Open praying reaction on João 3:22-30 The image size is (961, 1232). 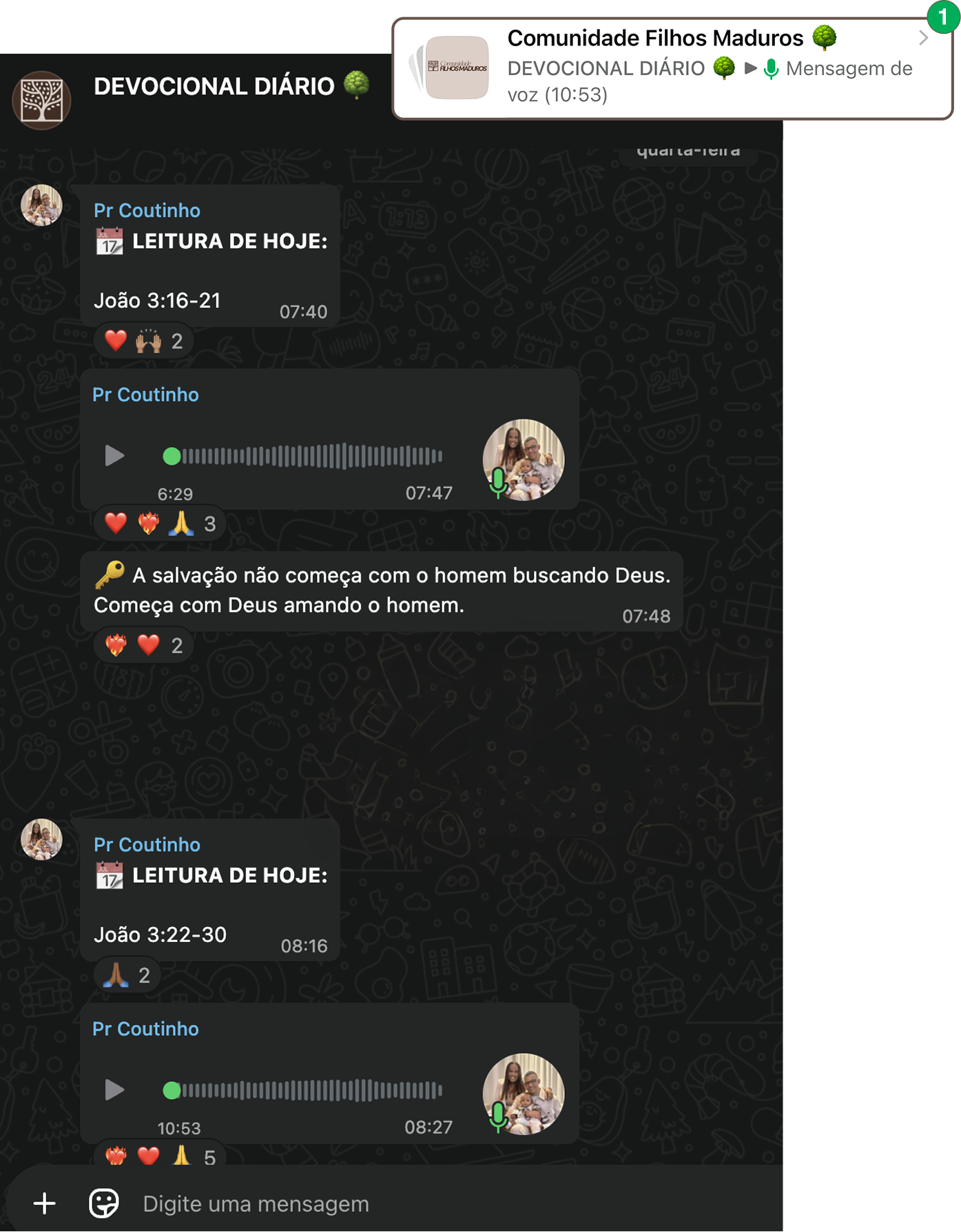coord(127,975)
